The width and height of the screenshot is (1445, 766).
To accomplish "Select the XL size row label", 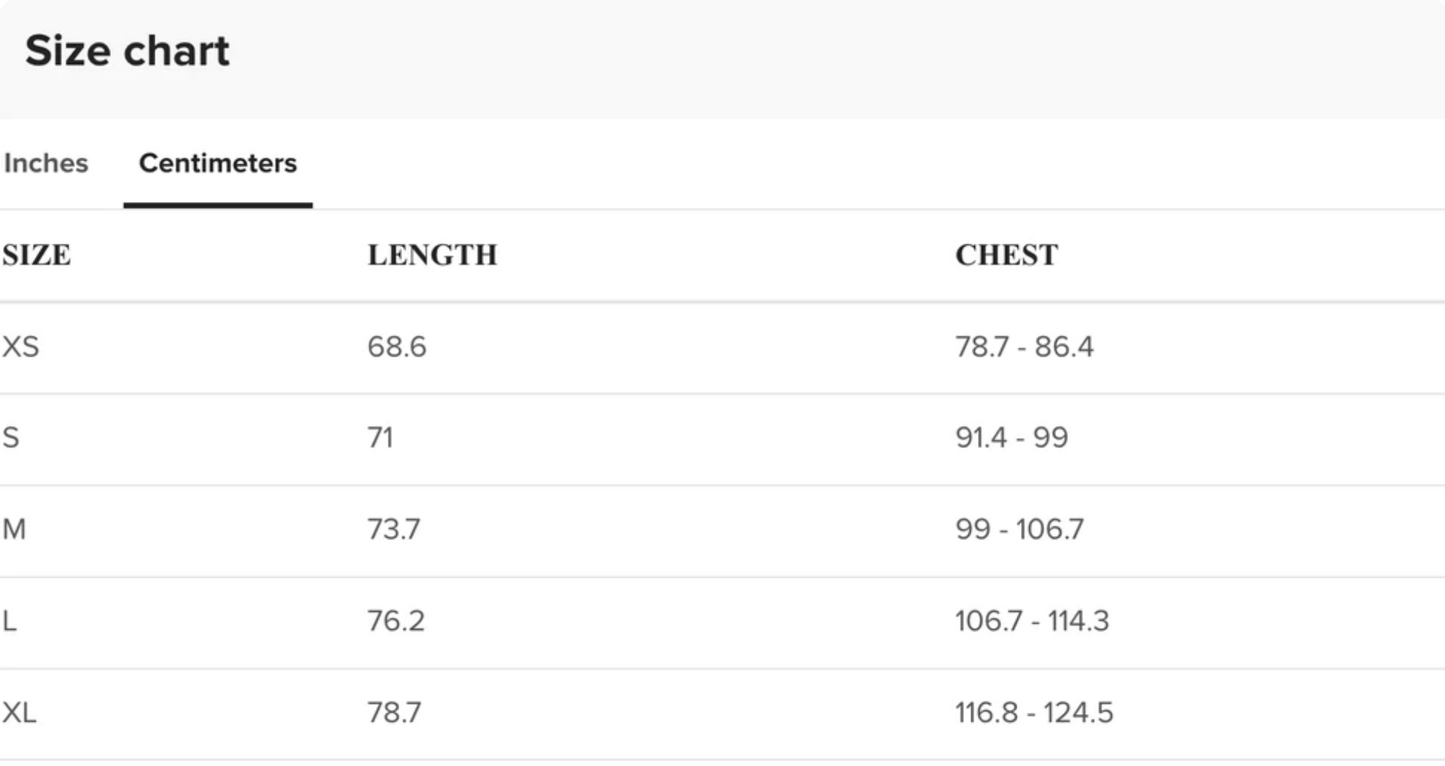I will click(x=20, y=714).
